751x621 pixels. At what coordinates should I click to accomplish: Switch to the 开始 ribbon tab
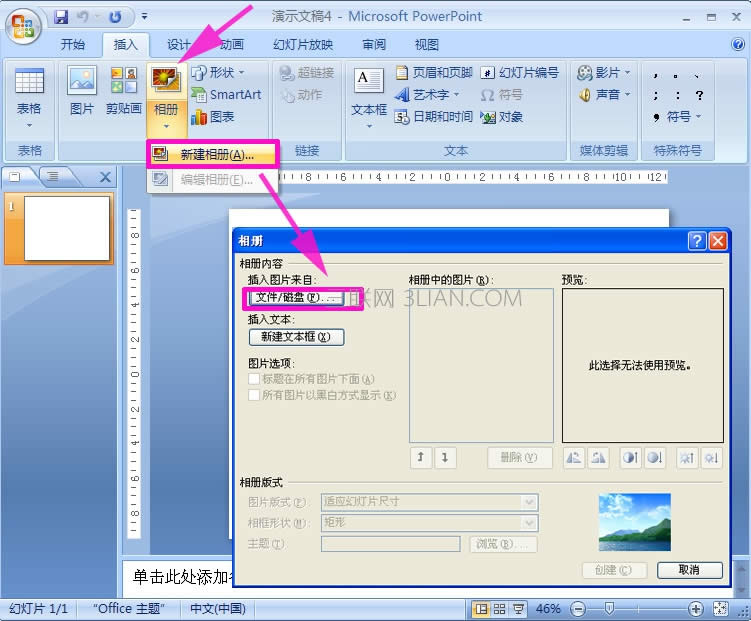73,45
